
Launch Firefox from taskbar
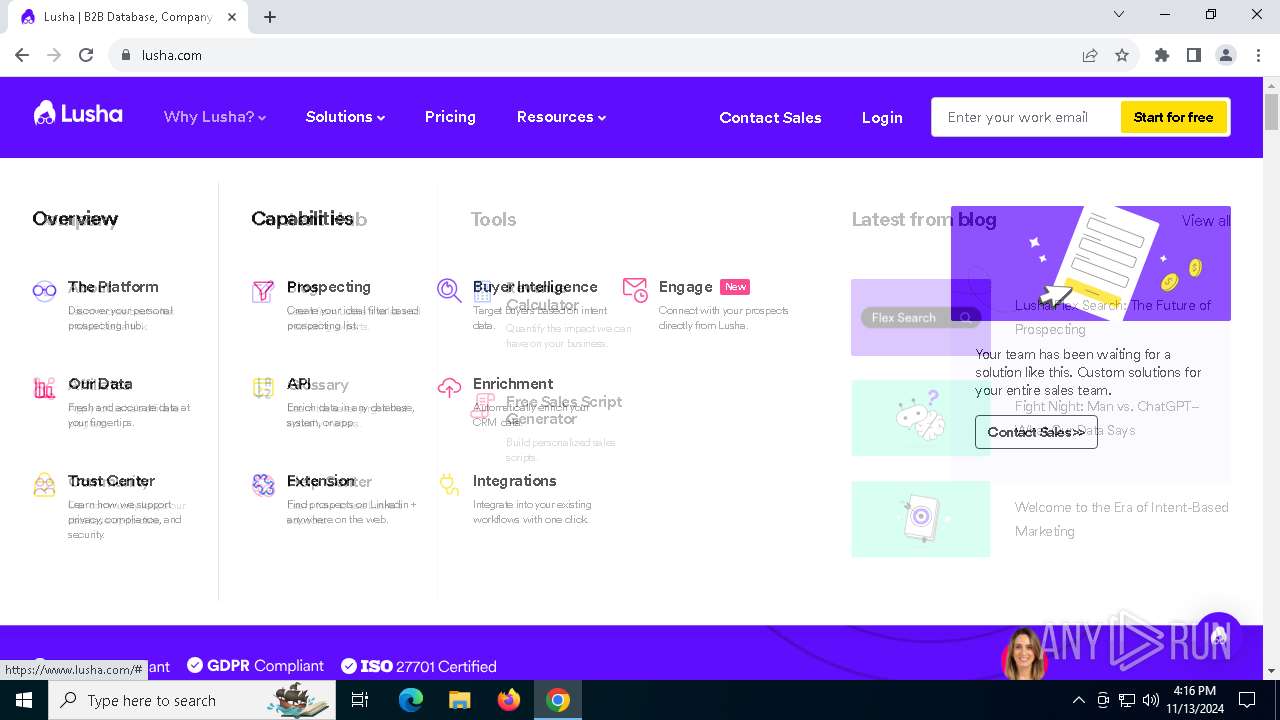pos(509,700)
